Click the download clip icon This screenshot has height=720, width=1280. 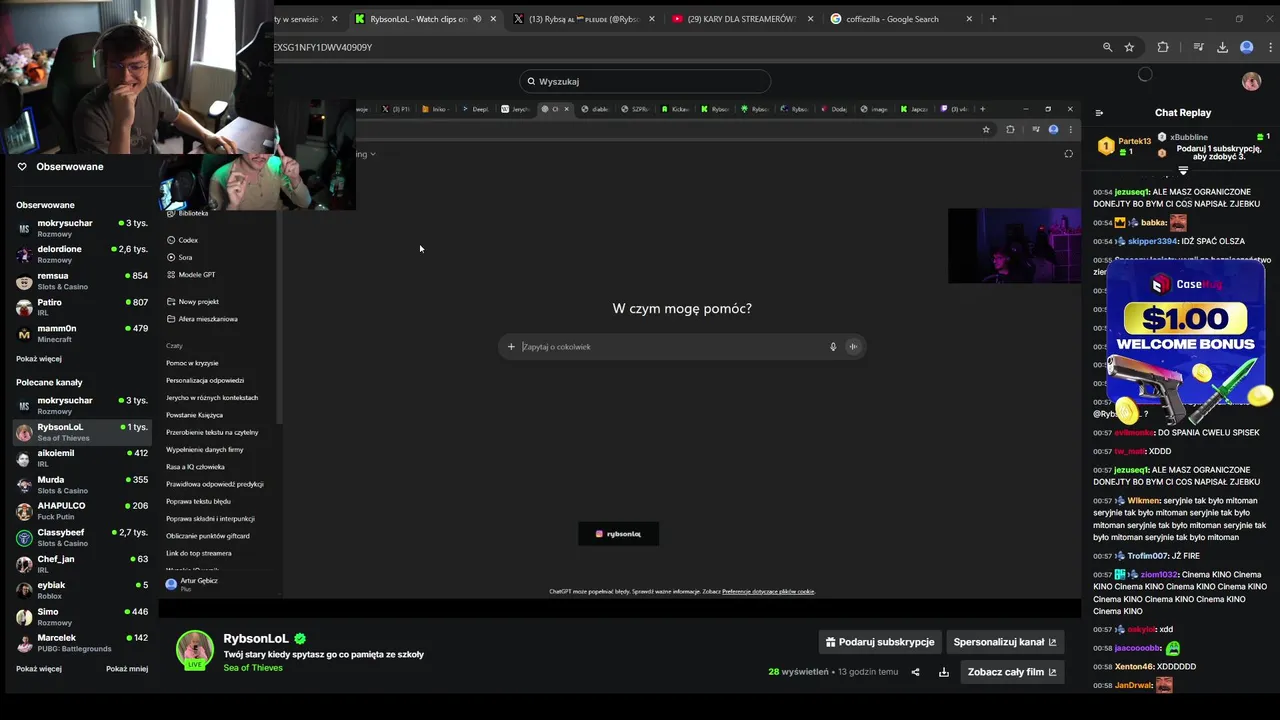pos(943,672)
